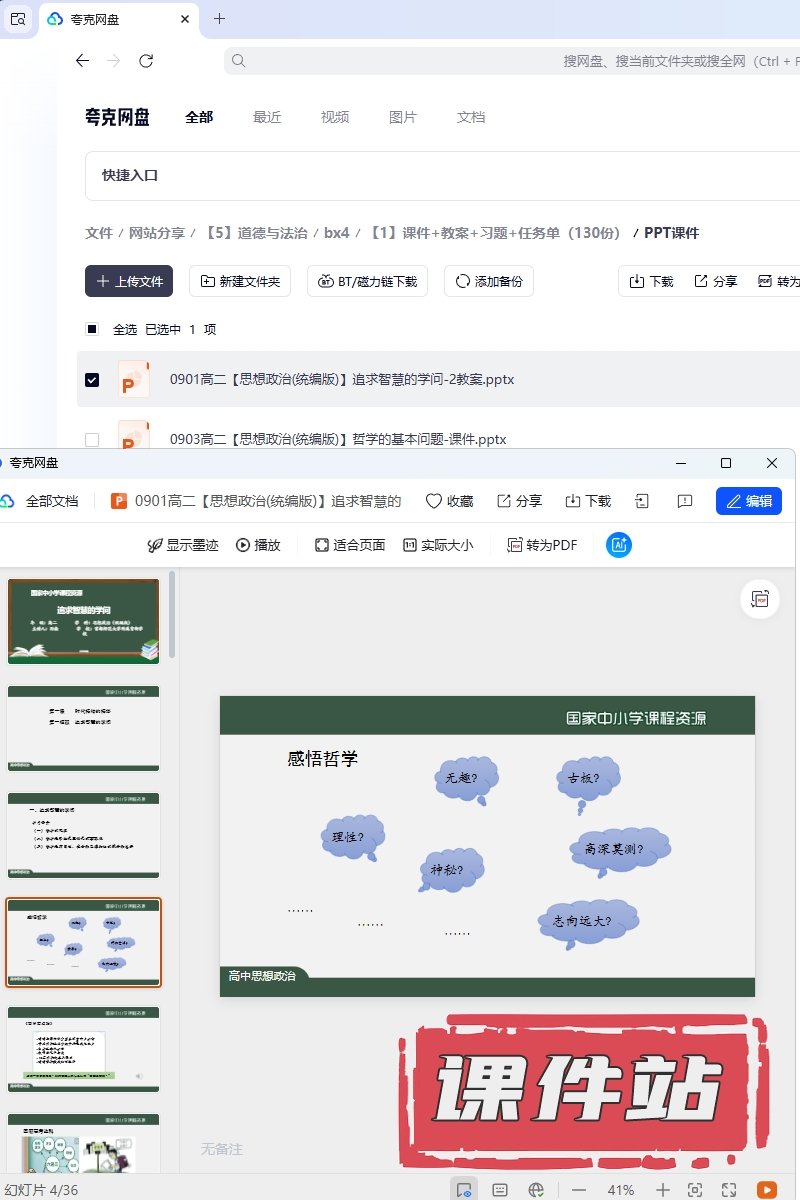Click the AI assistant icon in viewer toolbar

click(619, 545)
